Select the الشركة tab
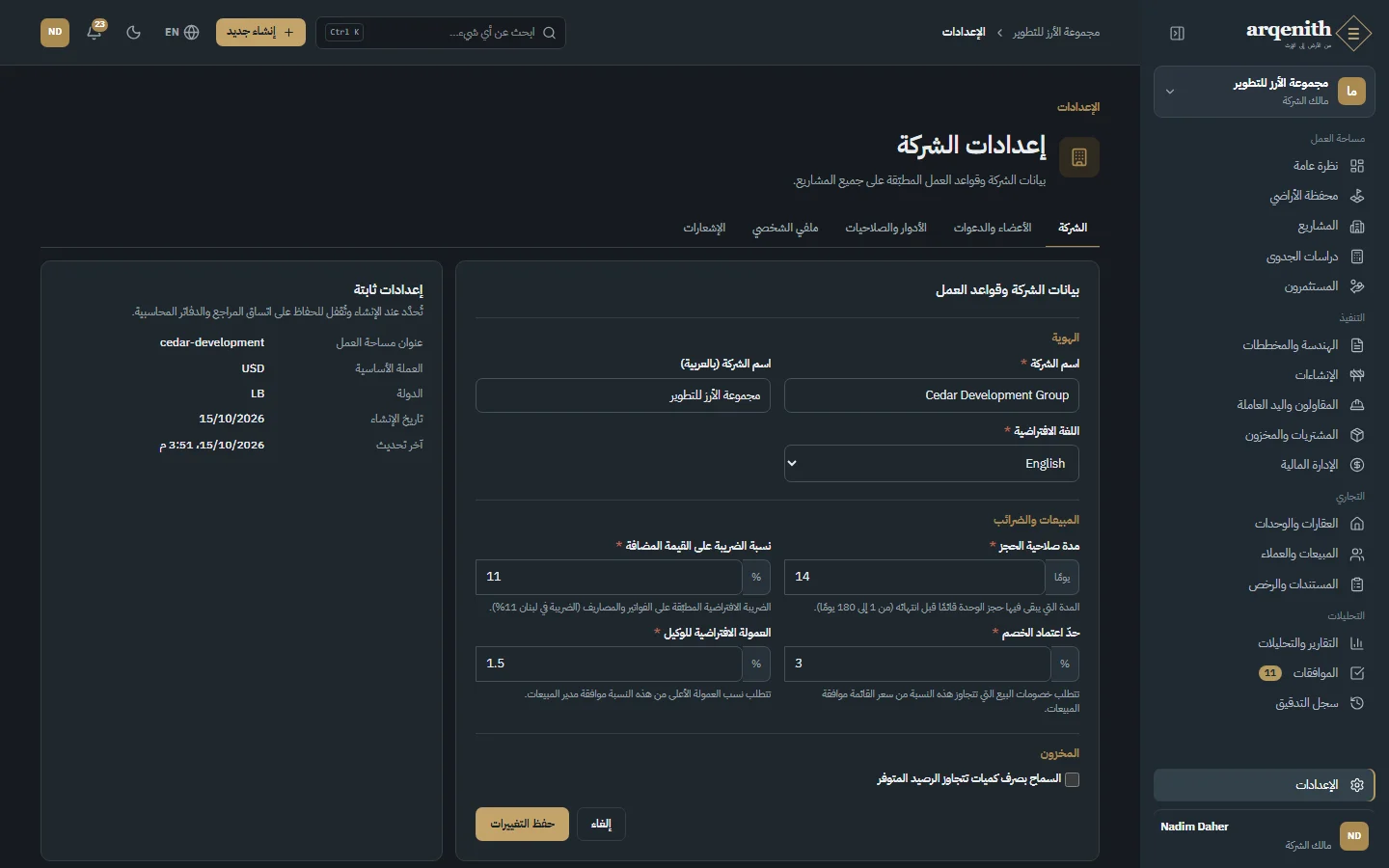Image resolution: width=1389 pixels, height=868 pixels. (1073, 228)
